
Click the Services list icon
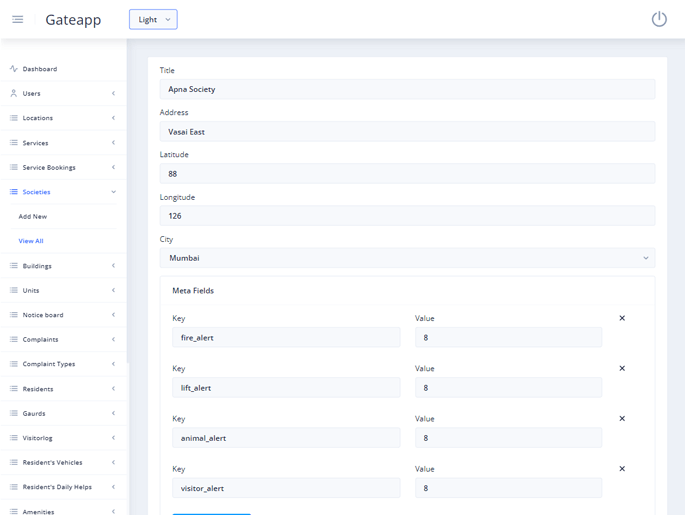coord(14,142)
